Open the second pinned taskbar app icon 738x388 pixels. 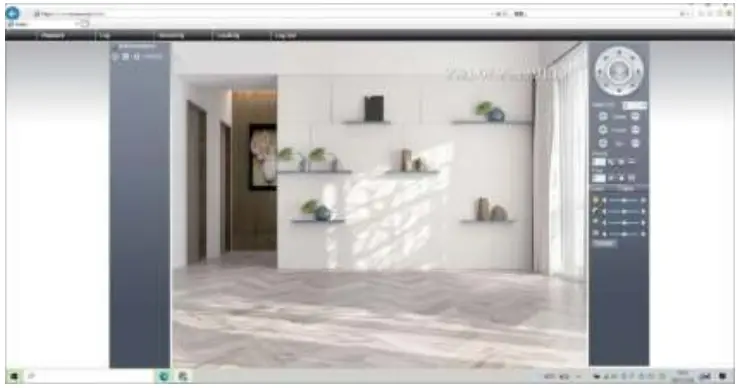pyautogui.click(x=183, y=376)
